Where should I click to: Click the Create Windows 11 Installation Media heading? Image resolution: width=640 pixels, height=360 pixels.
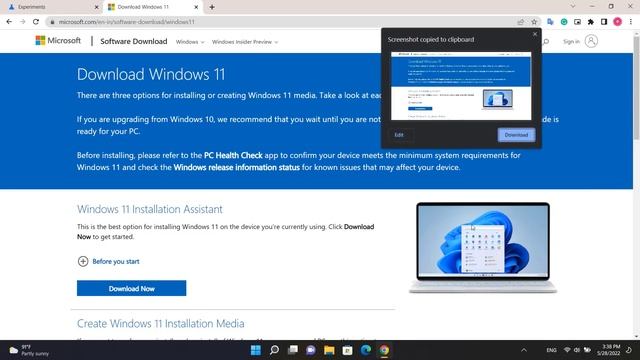pyautogui.click(x=160, y=323)
